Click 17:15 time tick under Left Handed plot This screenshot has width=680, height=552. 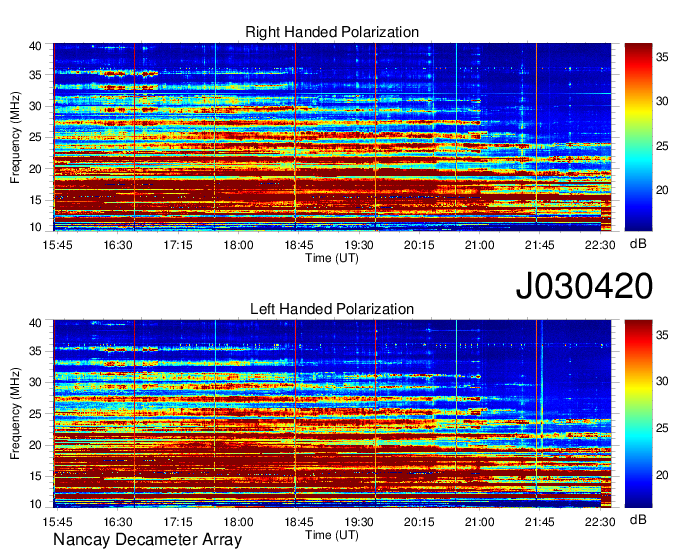click(178, 522)
